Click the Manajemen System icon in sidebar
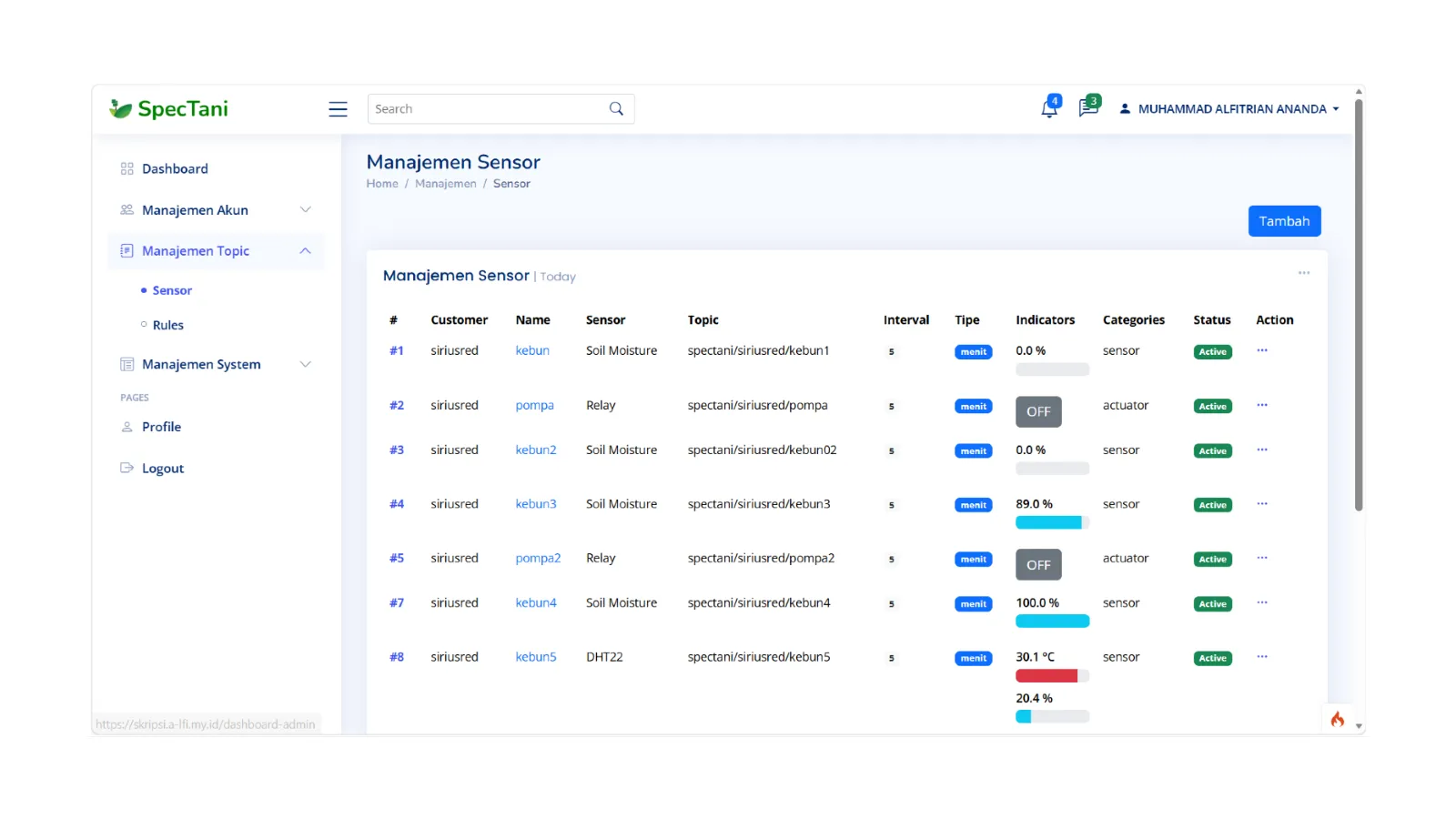The height and width of the screenshot is (819, 1456). coord(126,364)
